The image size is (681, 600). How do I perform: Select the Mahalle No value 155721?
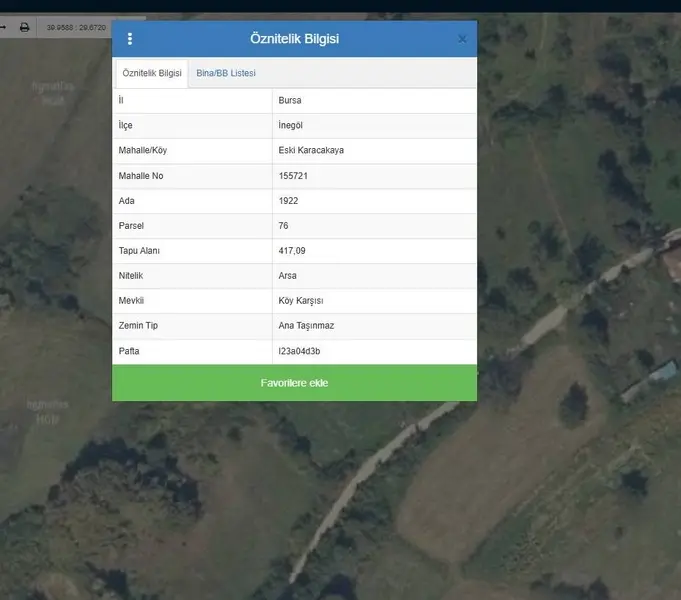(x=294, y=176)
